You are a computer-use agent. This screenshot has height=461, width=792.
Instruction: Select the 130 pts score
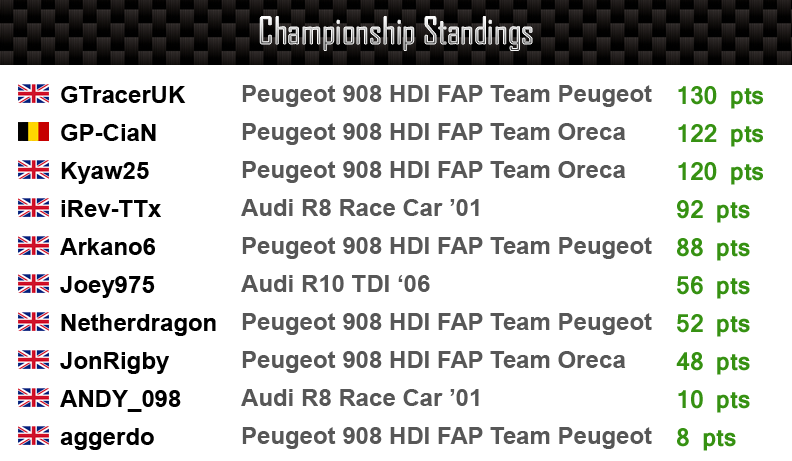(x=720, y=95)
